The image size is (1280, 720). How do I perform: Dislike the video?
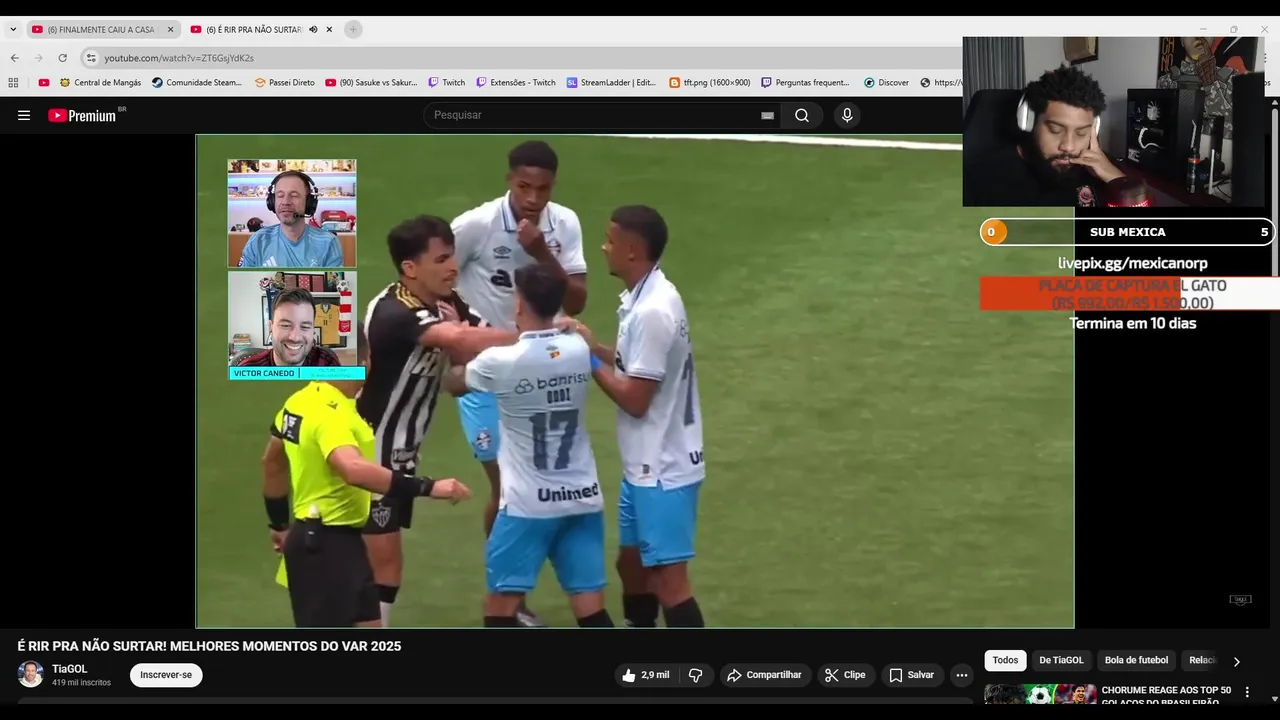pyautogui.click(x=696, y=675)
